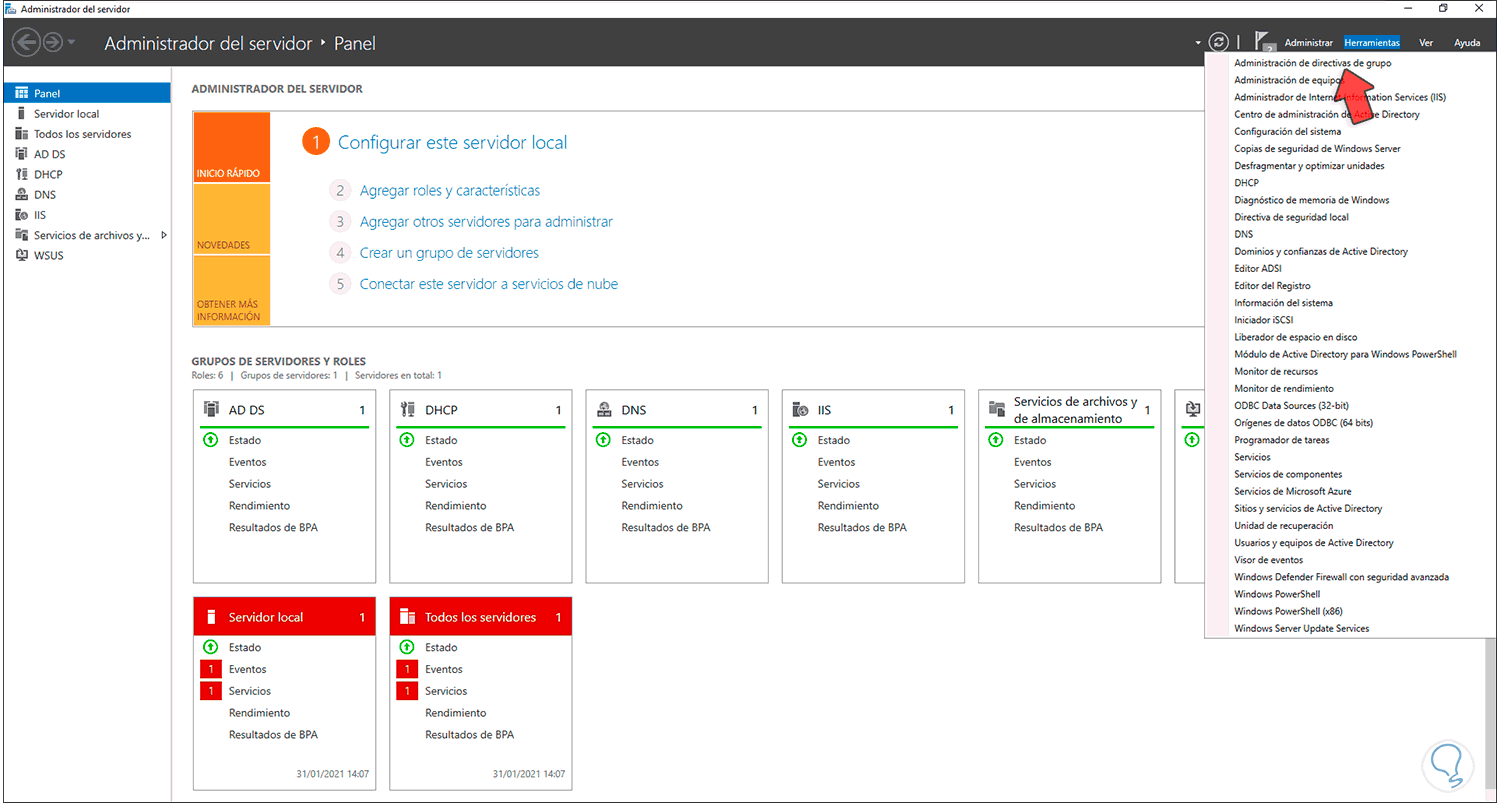The height and width of the screenshot is (803, 1500).
Task: Select Administración de directivas de grupo
Action: [1312, 63]
